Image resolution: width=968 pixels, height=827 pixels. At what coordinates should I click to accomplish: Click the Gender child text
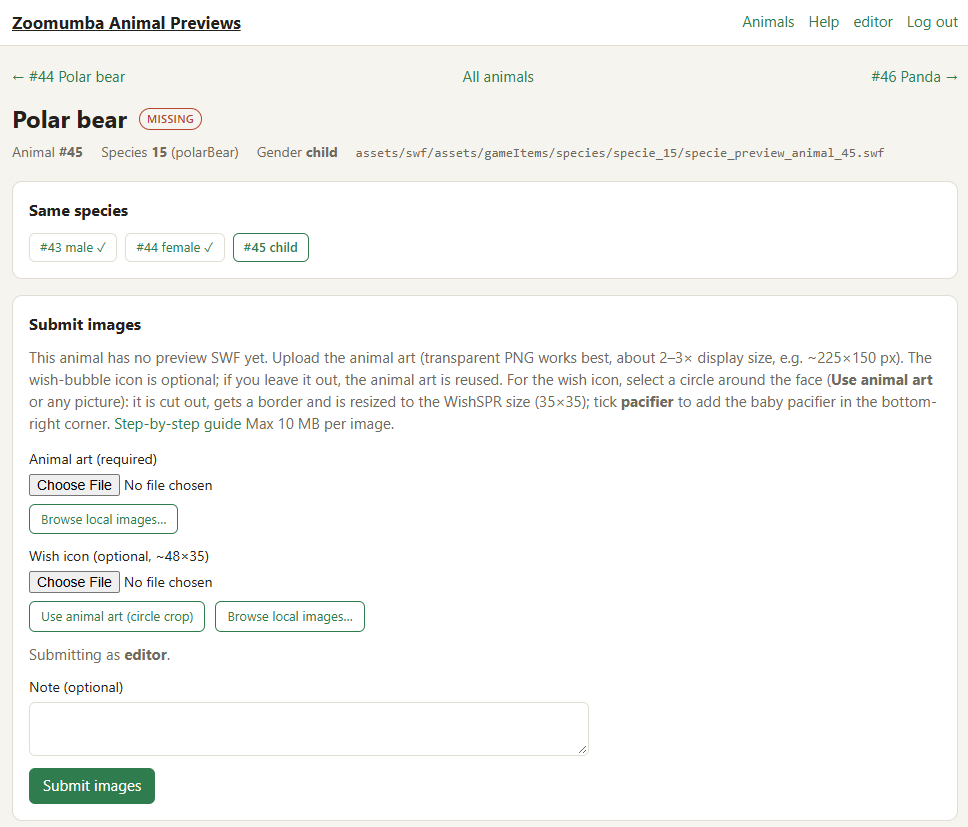click(297, 152)
